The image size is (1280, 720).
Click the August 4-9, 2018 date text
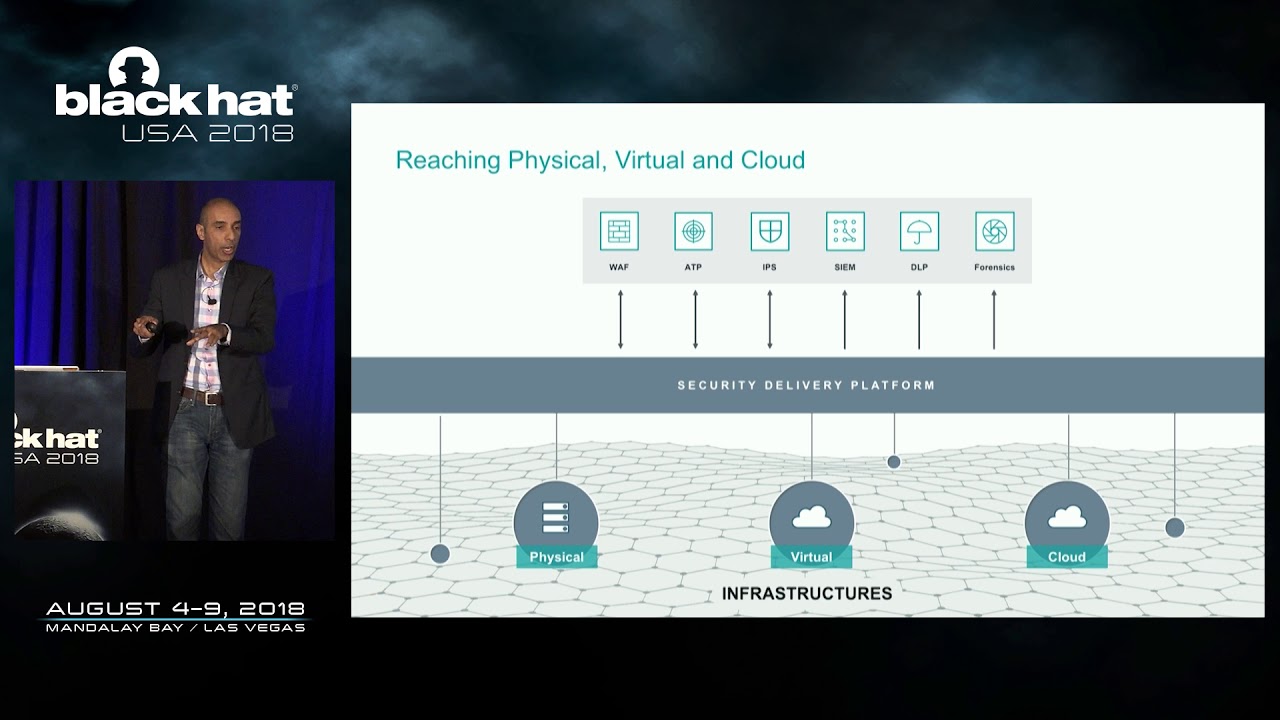[x=175, y=609]
